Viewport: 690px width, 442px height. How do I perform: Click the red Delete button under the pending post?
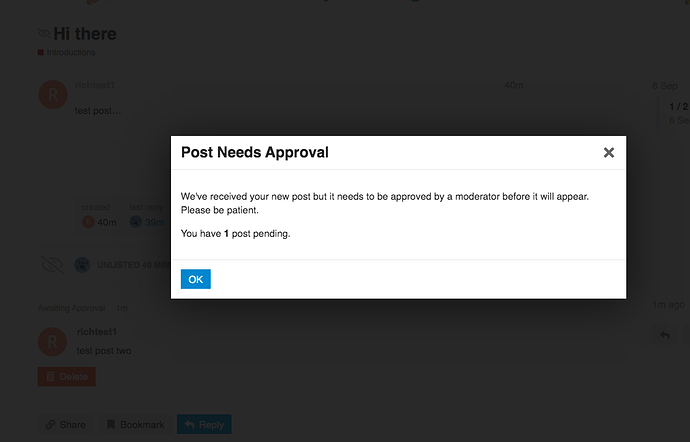(x=66, y=377)
